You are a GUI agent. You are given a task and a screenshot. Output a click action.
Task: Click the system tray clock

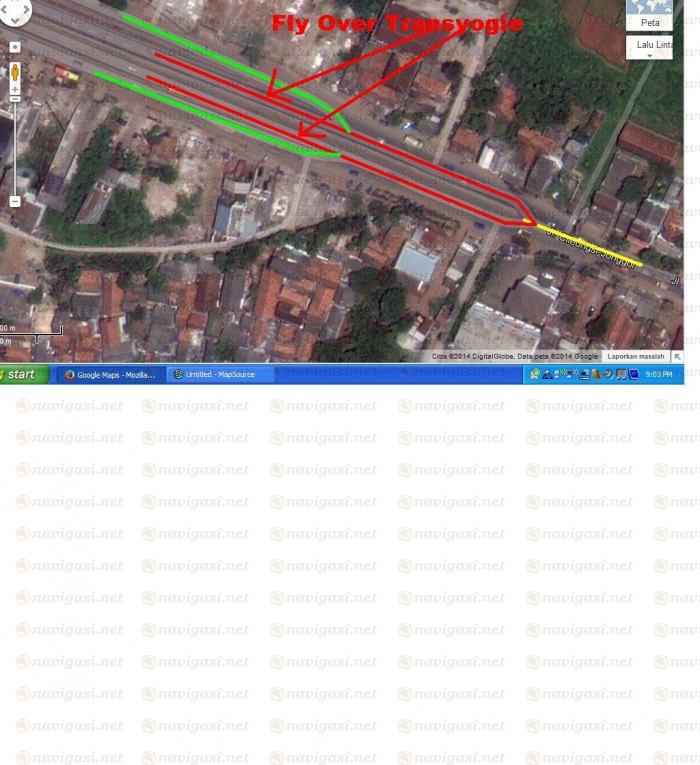[x=659, y=374]
